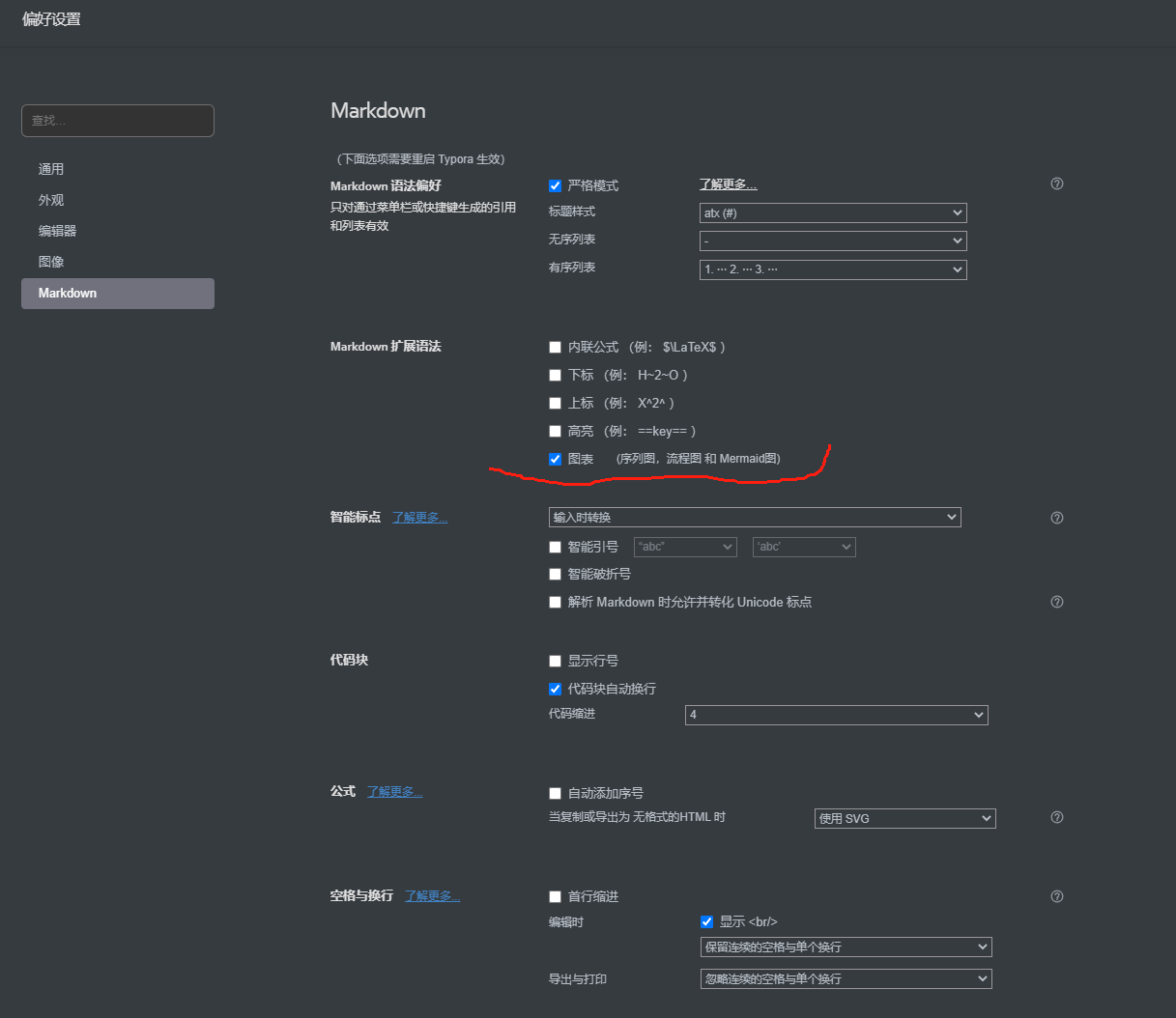Enable 上标 (X^2^) checkbox
1176x1018 pixels.
coord(555,403)
